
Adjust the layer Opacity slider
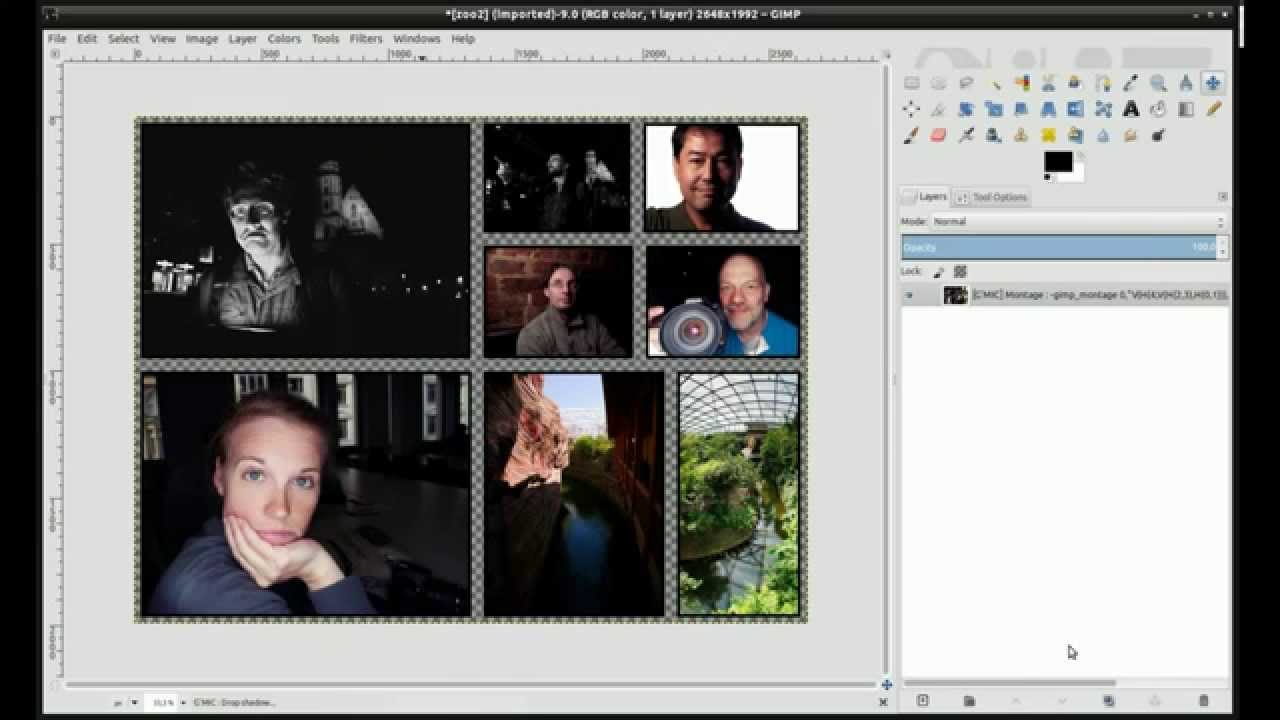[1060, 247]
